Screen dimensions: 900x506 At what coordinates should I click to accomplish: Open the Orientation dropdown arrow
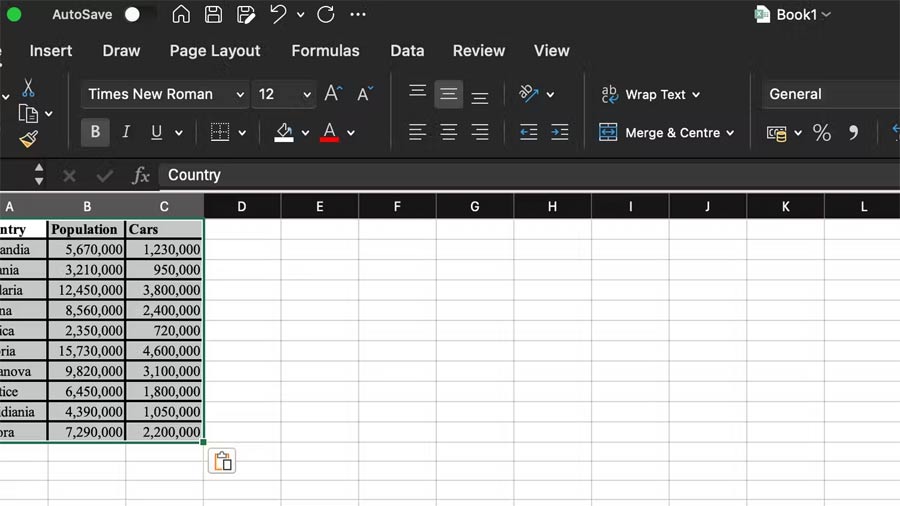[x=550, y=95]
